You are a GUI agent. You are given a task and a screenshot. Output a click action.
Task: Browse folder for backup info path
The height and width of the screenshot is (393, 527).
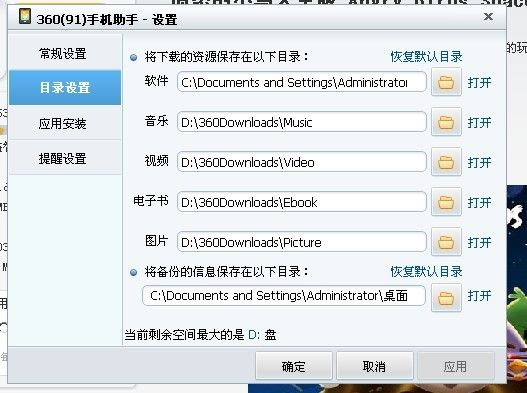[x=446, y=297]
